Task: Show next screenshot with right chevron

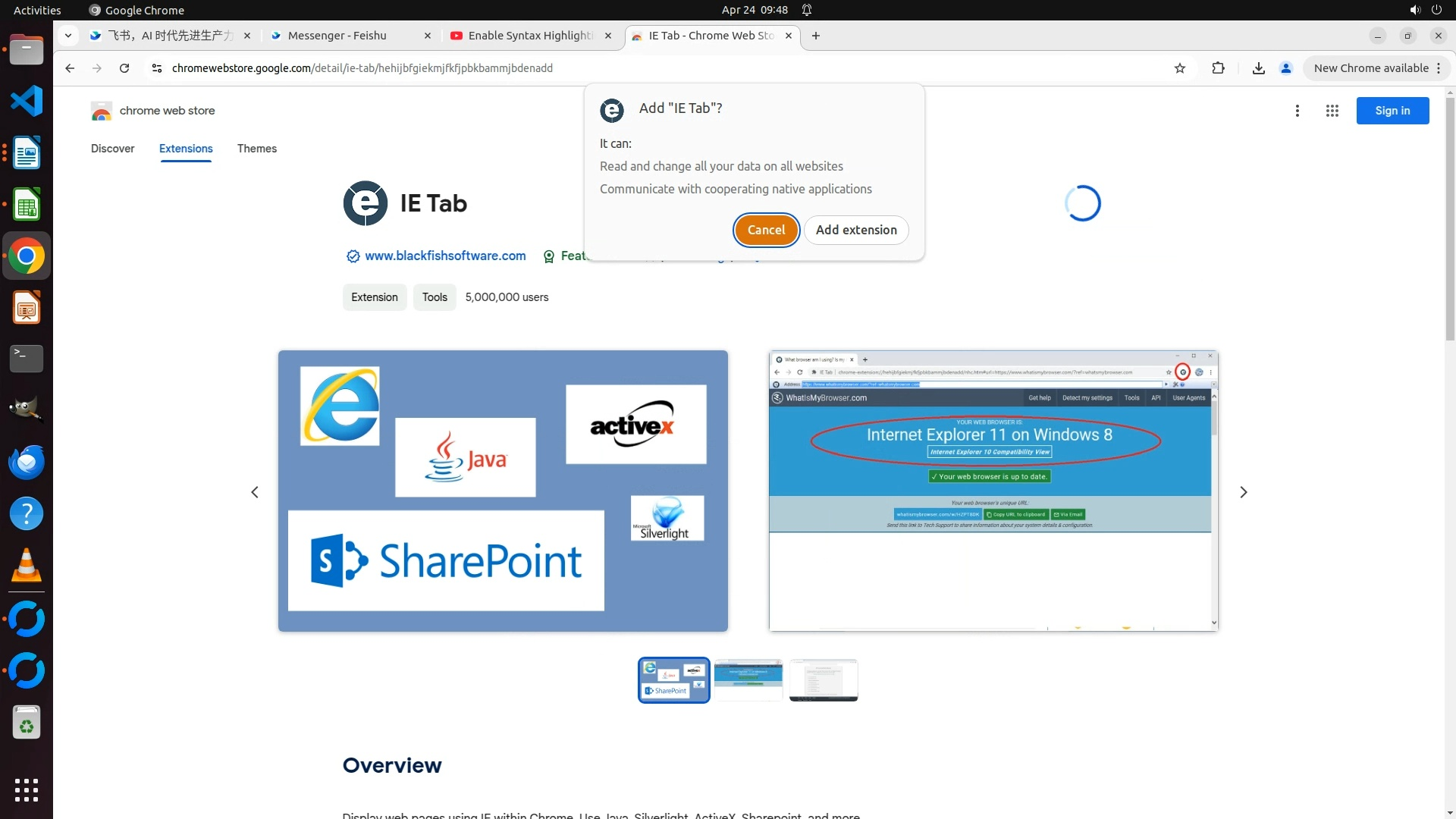Action: pos(1243,492)
